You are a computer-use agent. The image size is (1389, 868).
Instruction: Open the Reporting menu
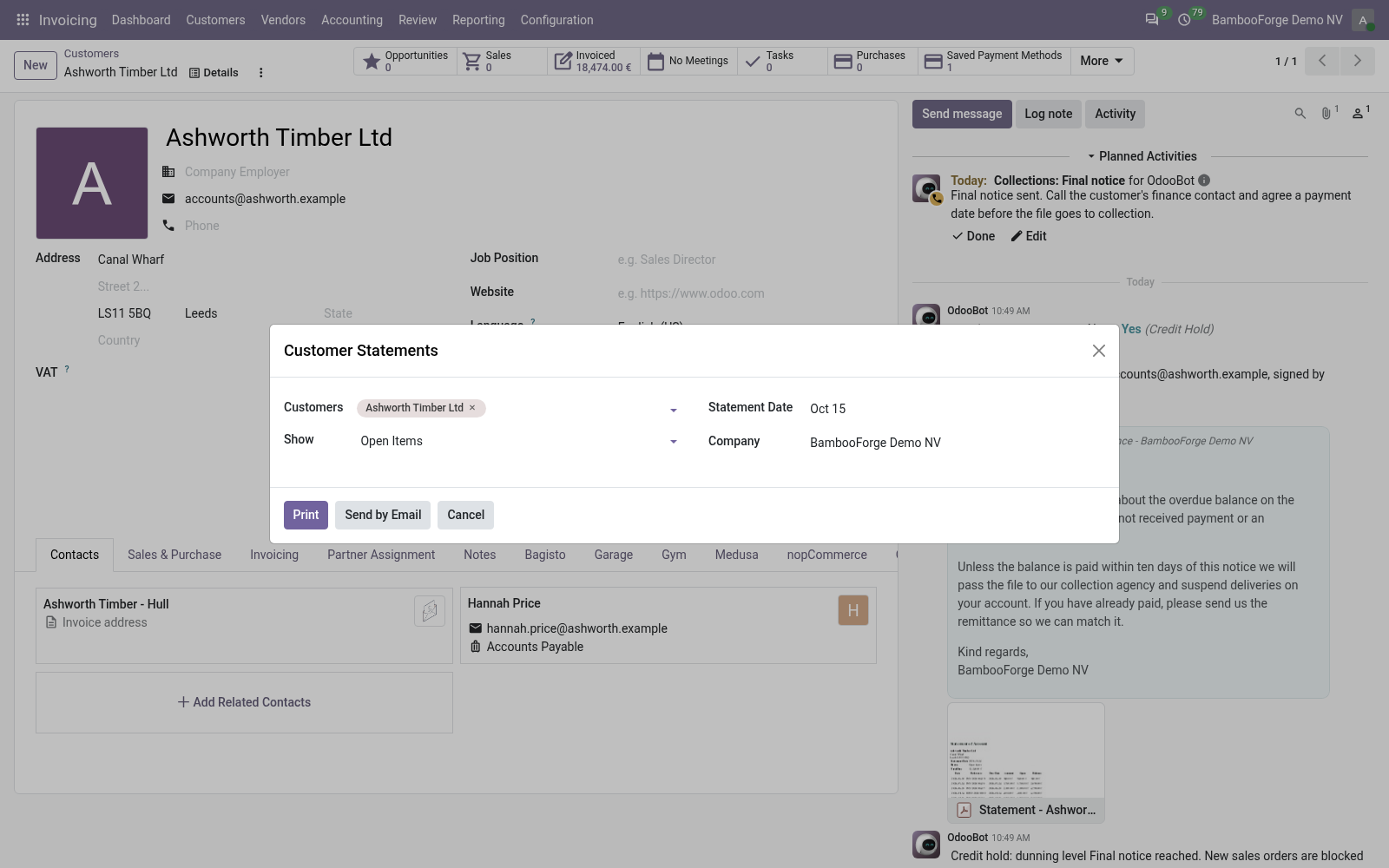(x=478, y=20)
